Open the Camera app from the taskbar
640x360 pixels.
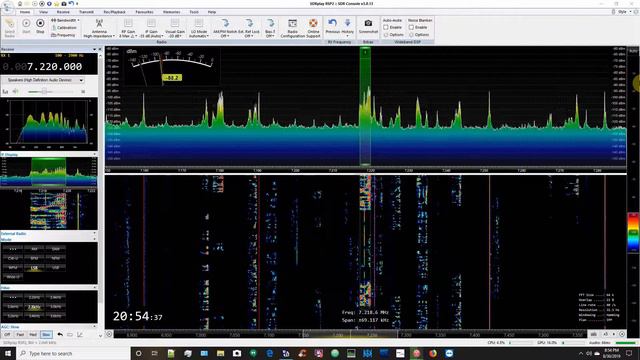pyautogui.click(x=237, y=353)
